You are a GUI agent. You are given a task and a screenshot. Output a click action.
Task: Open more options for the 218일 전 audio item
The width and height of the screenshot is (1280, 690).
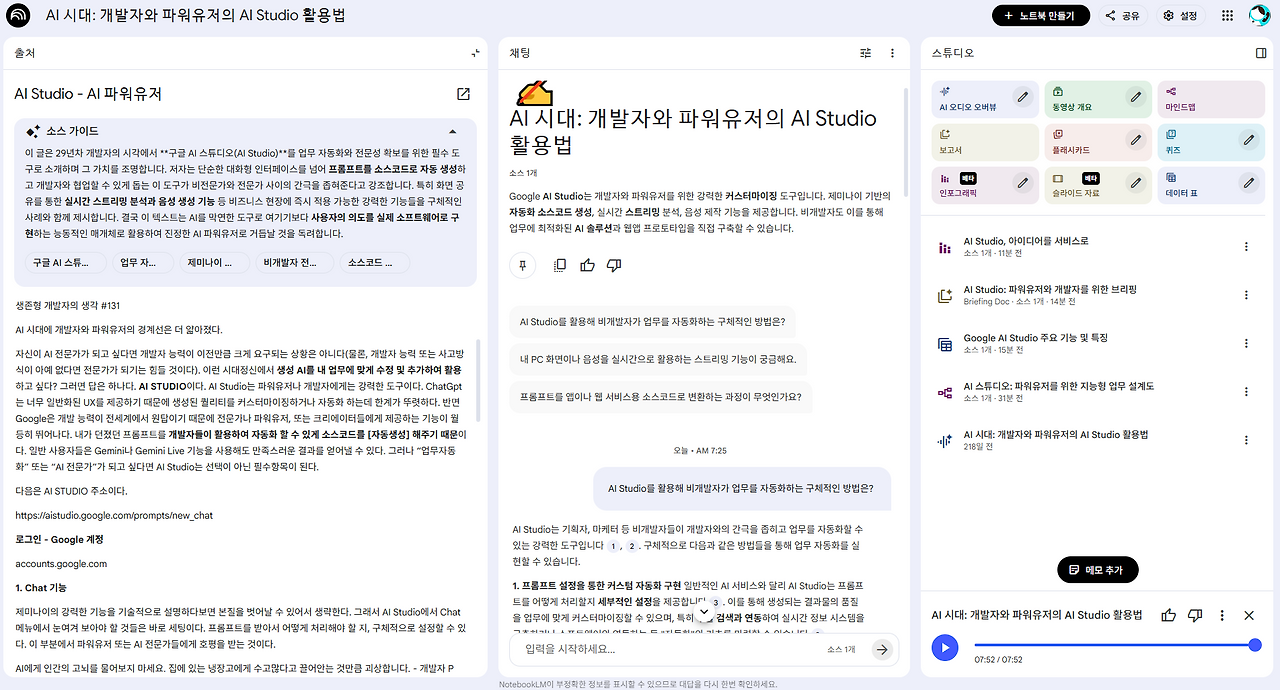point(1246,440)
